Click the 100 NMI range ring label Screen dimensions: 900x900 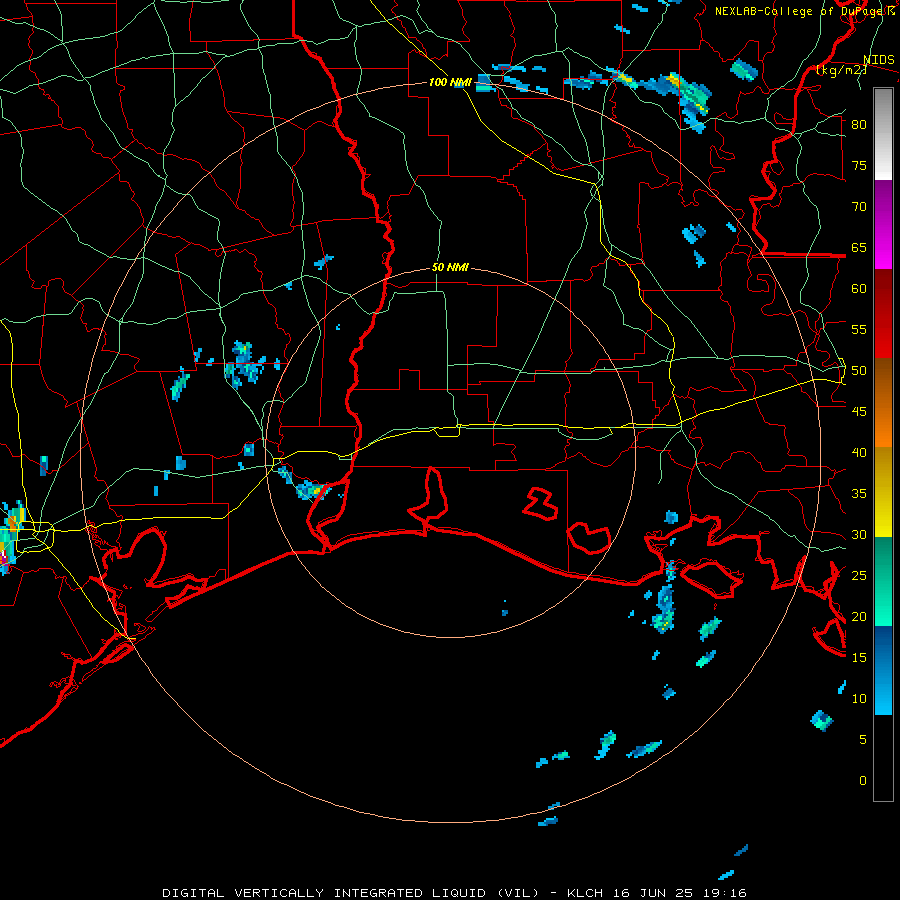tap(450, 82)
